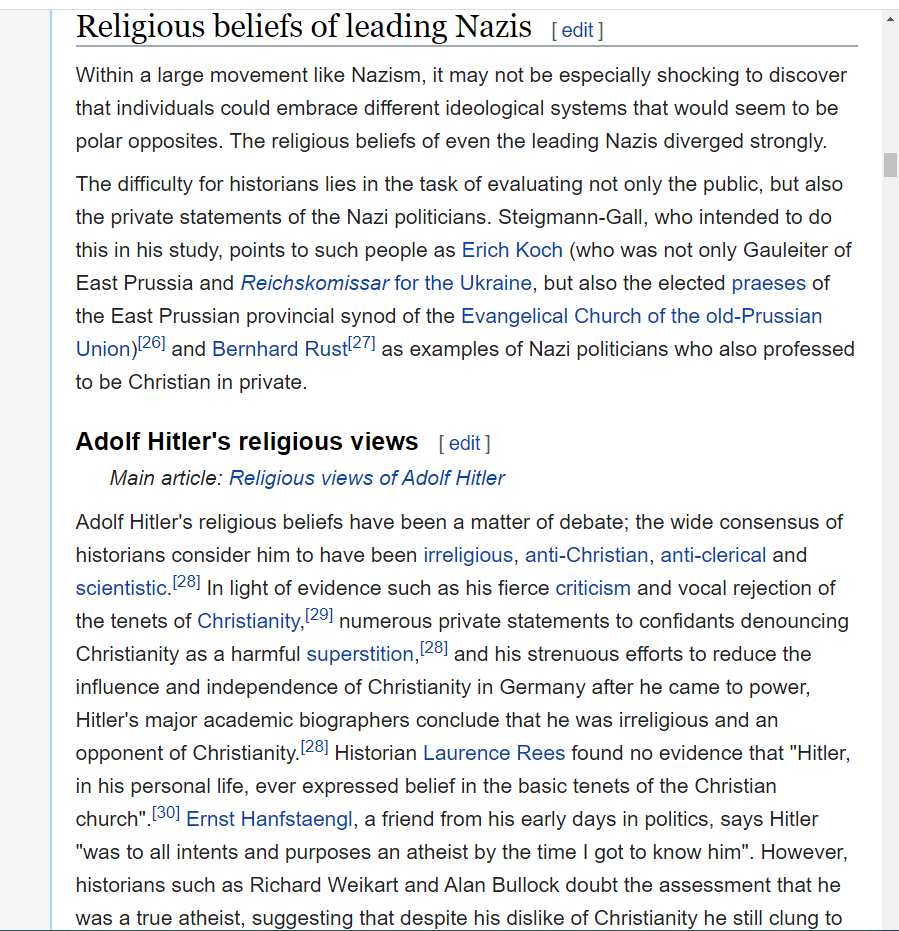Screen dimensions: 899x931
Task: Follow the irreligious link
Action: [x=468, y=555]
